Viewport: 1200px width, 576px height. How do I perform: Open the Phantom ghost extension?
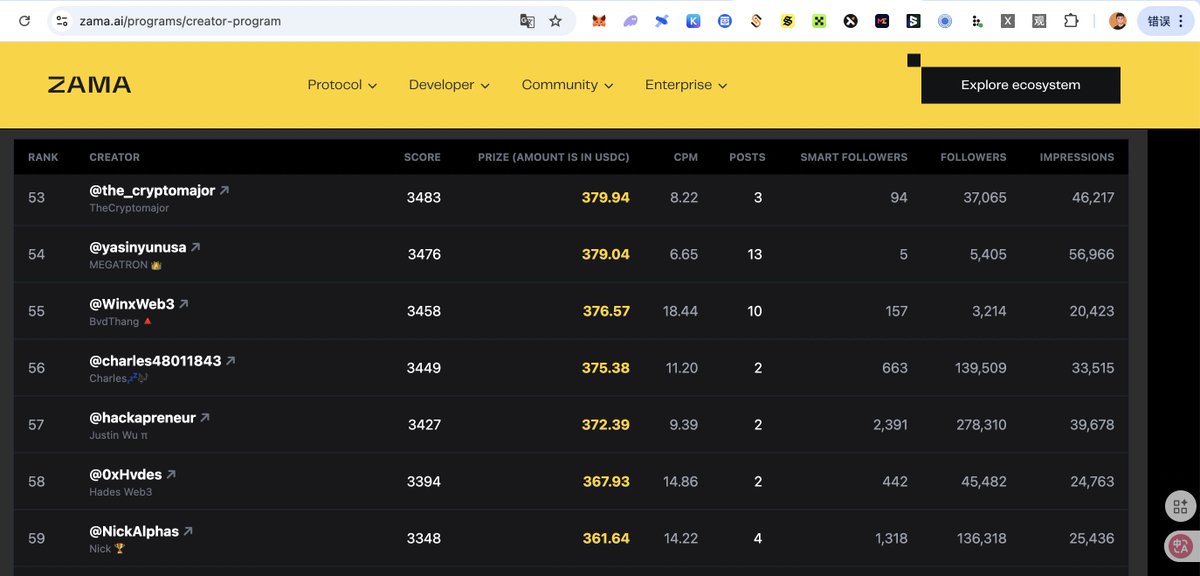(630, 20)
